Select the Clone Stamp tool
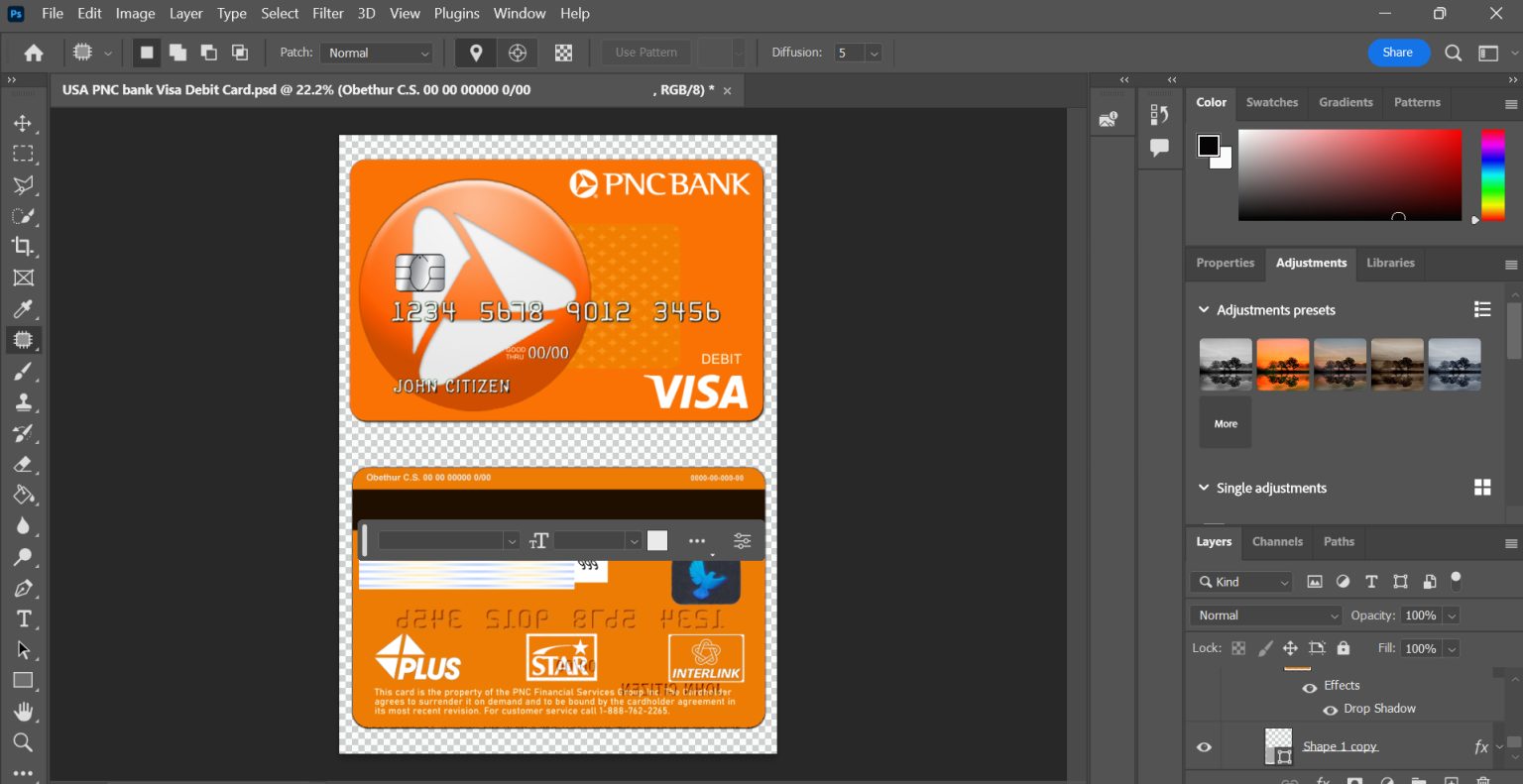The height and width of the screenshot is (784, 1523). click(x=23, y=401)
